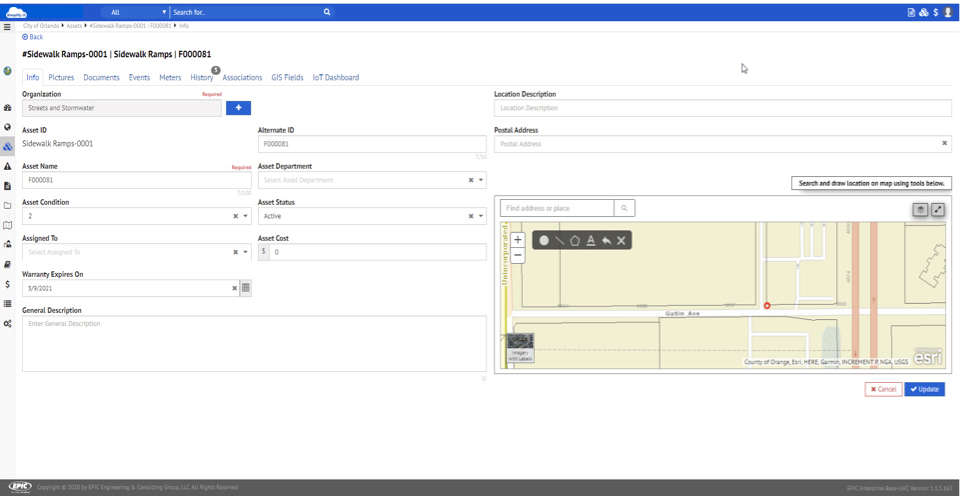Open the user profile avatar
The width and height of the screenshot is (960, 496).
tap(948, 12)
